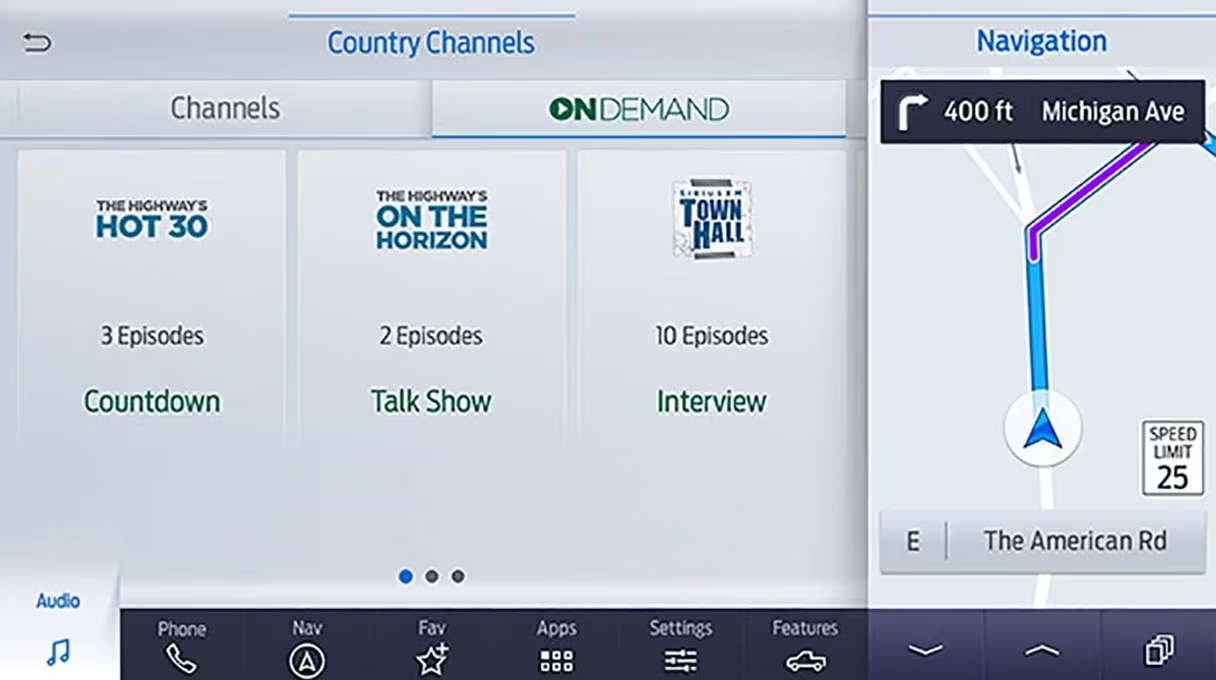Select the first page indicator dot
The image size is (1216, 680).
[405, 576]
